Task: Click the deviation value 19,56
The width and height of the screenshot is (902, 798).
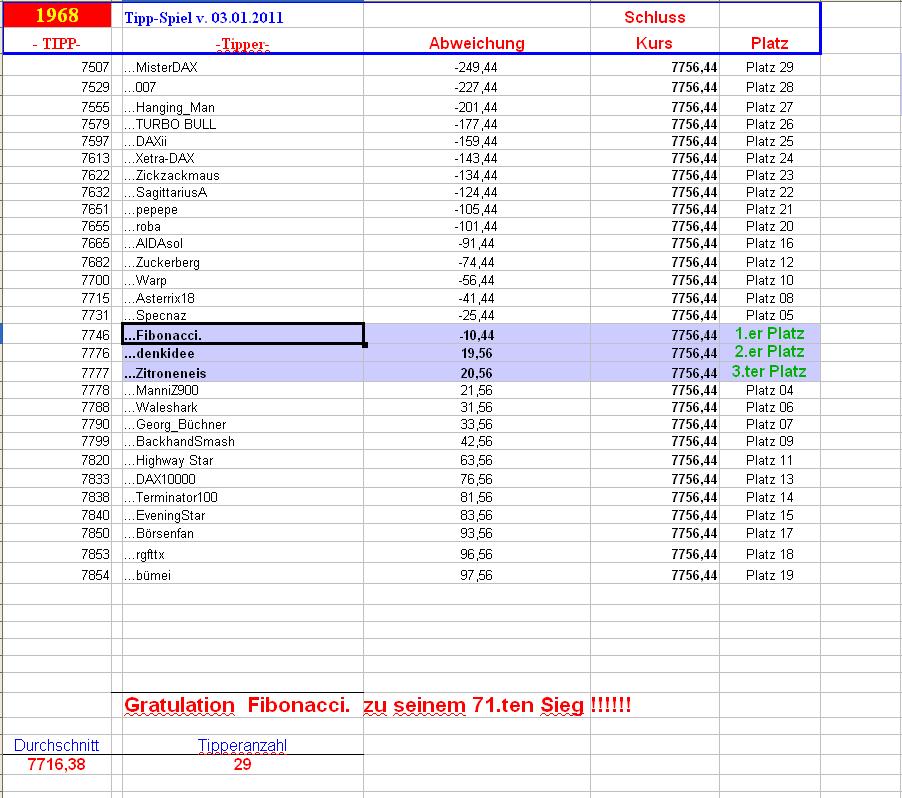Action: (476, 353)
